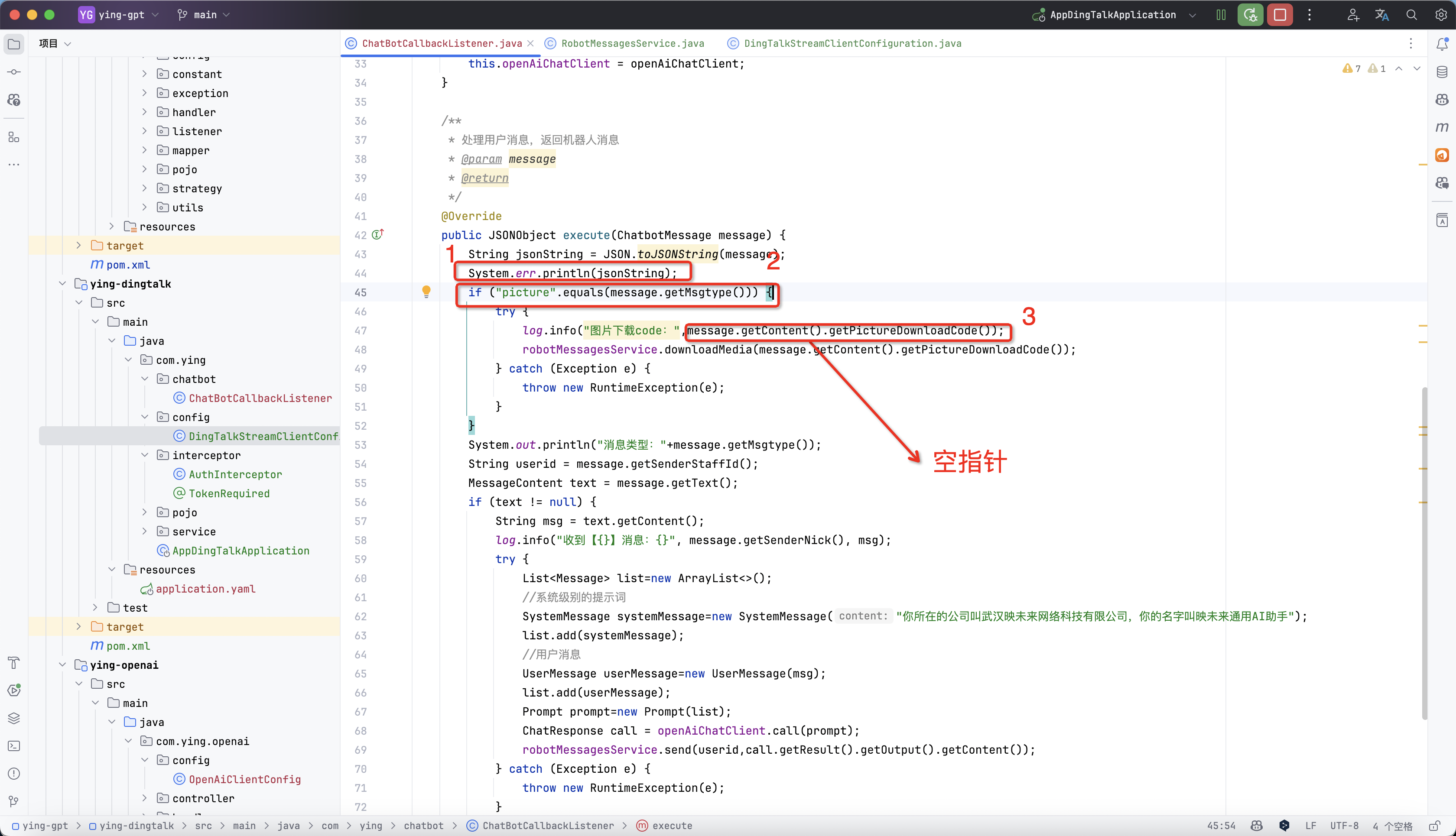Open the Commit tool window icon

click(x=14, y=72)
